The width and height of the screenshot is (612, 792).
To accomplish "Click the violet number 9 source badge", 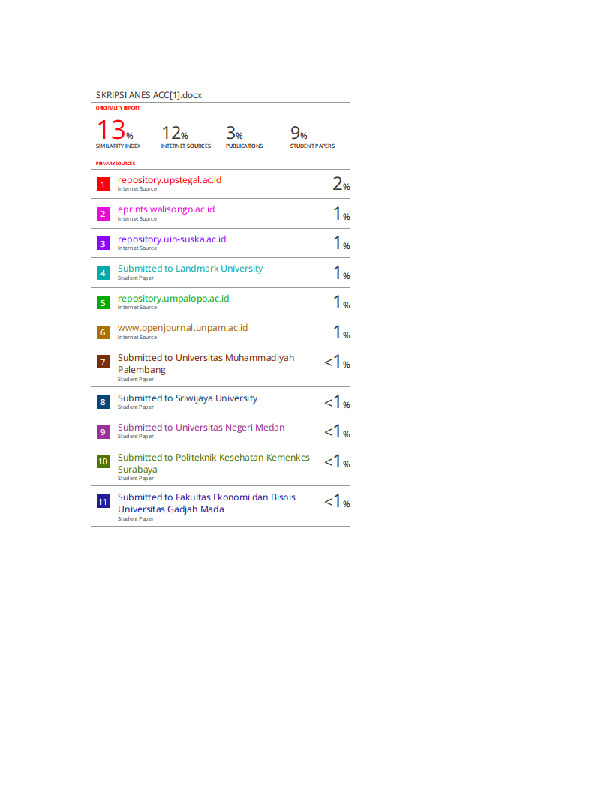I will tap(103, 432).
